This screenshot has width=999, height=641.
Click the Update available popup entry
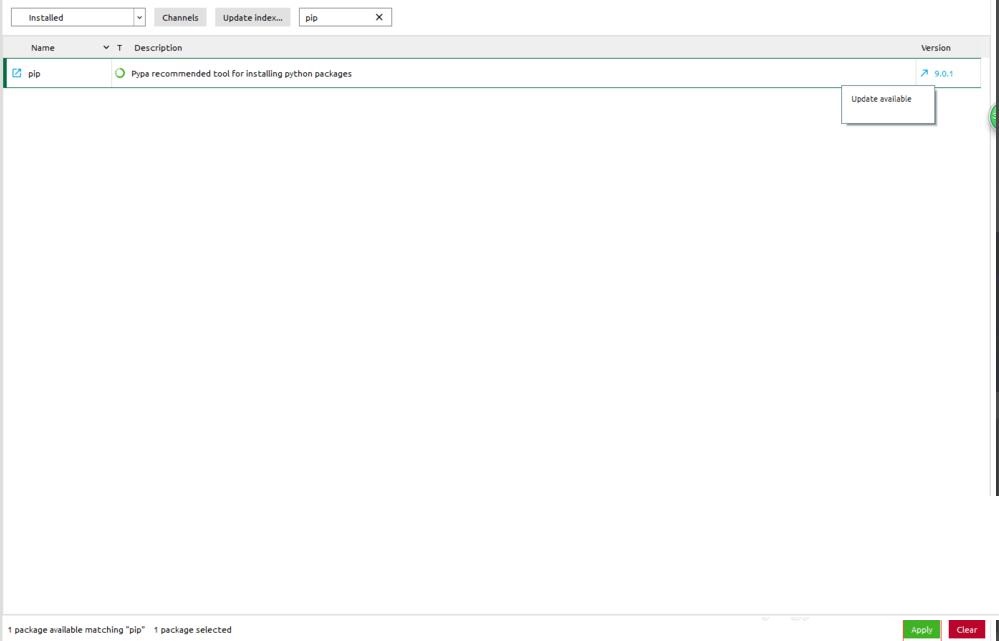[881, 99]
